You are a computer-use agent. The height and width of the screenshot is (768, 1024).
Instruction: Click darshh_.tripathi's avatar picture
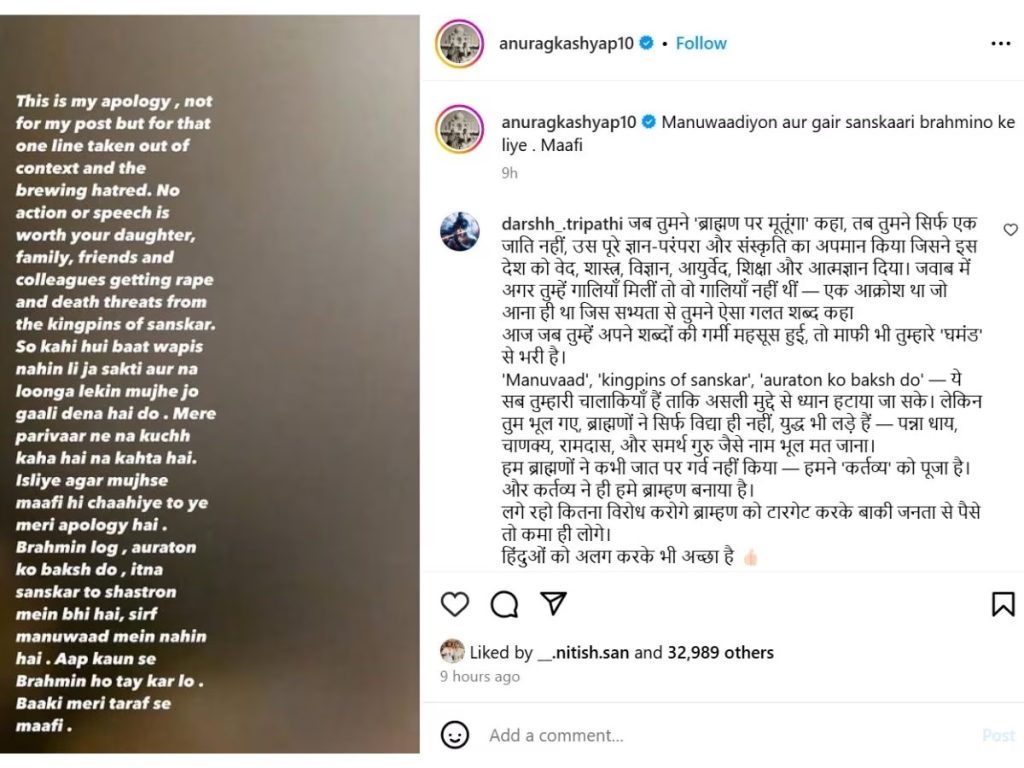460,231
